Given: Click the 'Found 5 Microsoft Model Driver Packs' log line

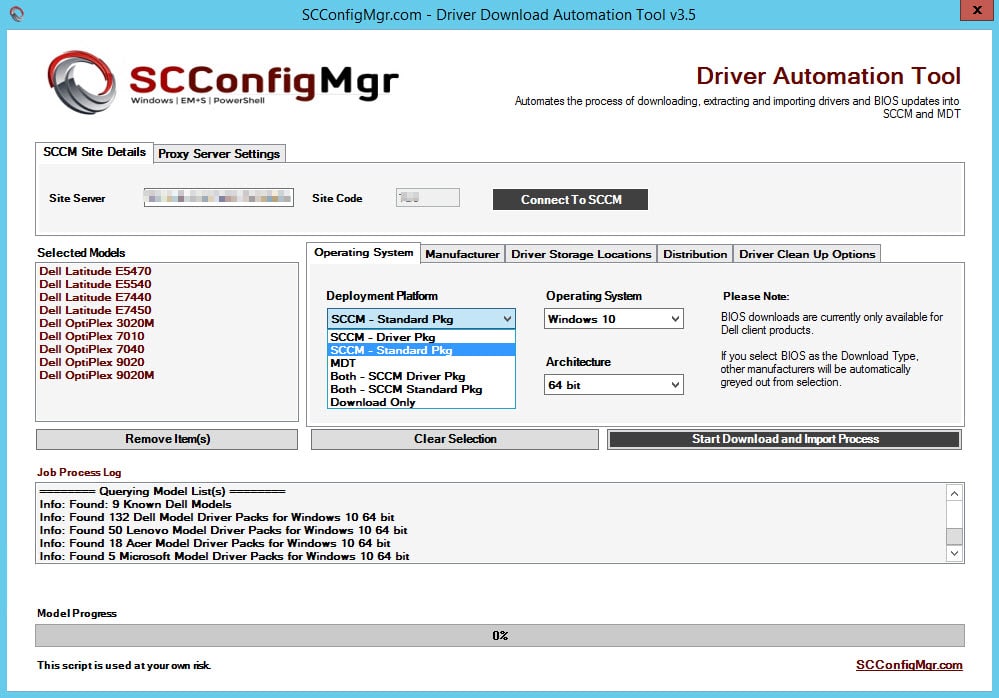Looking at the screenshot, I should click(224, 557).
